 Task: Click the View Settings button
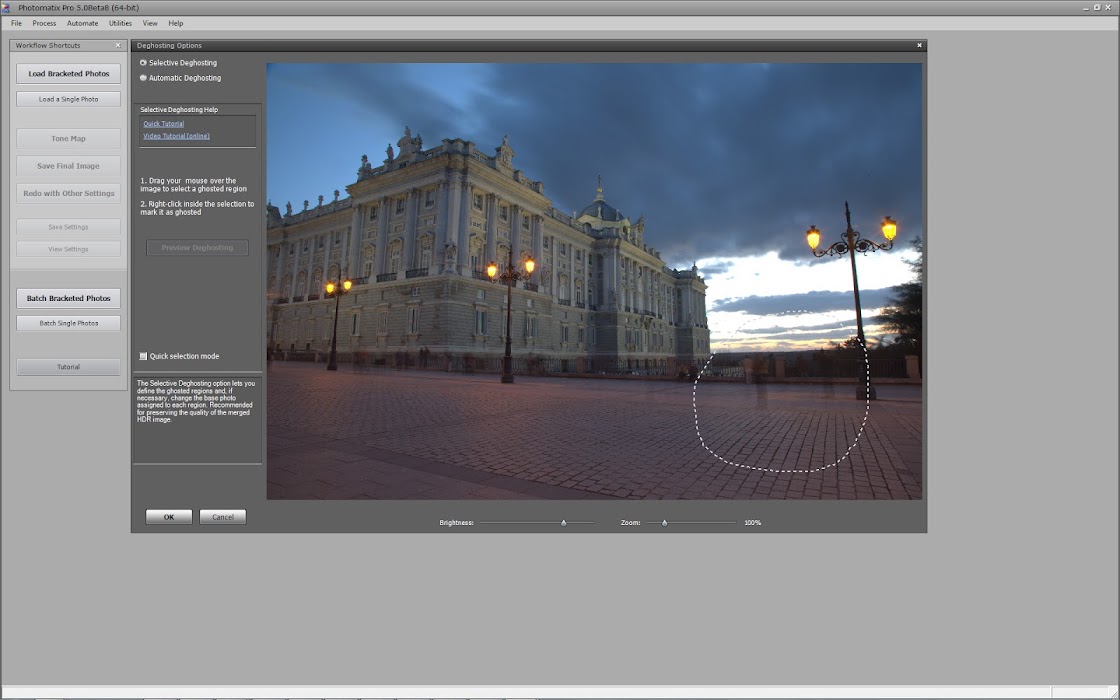pos(69,249)
